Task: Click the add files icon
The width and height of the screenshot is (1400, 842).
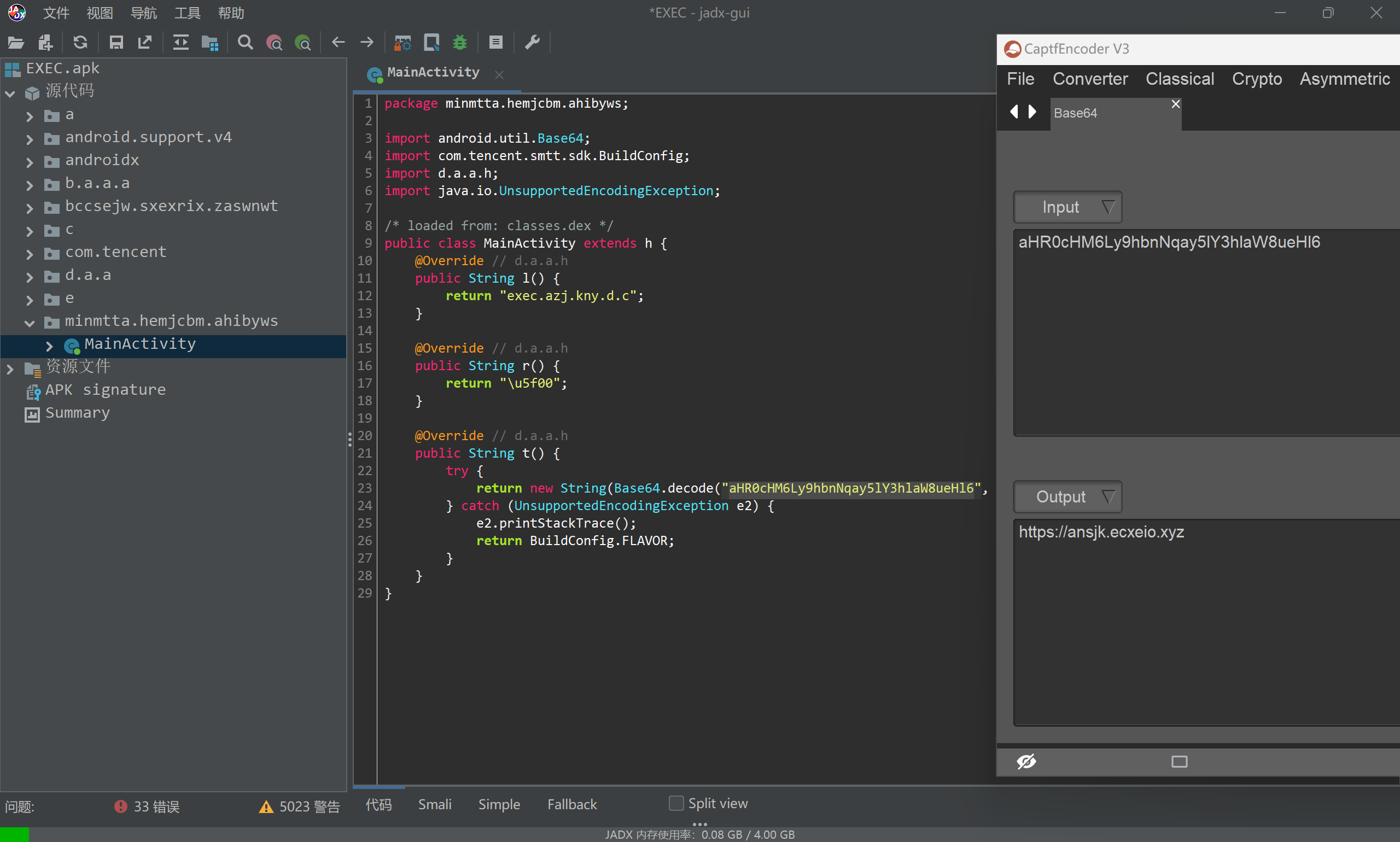Action: (x=45, y=43)
